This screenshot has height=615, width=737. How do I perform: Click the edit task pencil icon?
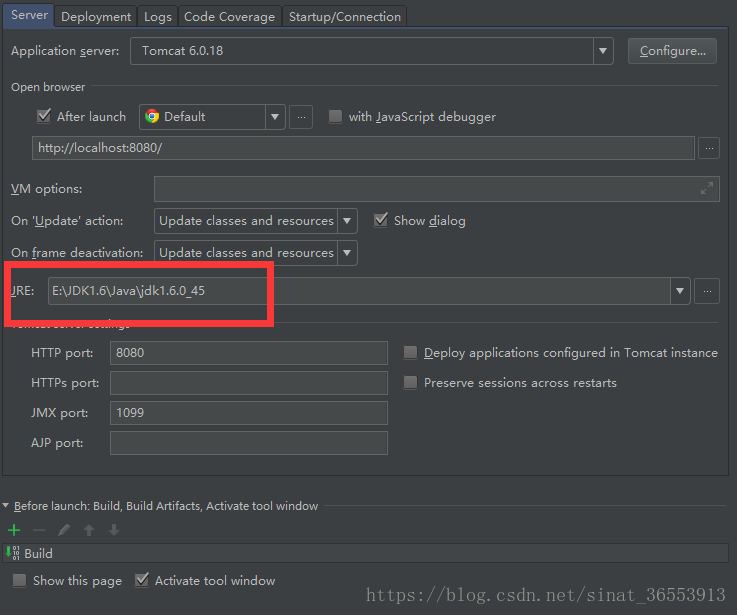click(64, 530)
